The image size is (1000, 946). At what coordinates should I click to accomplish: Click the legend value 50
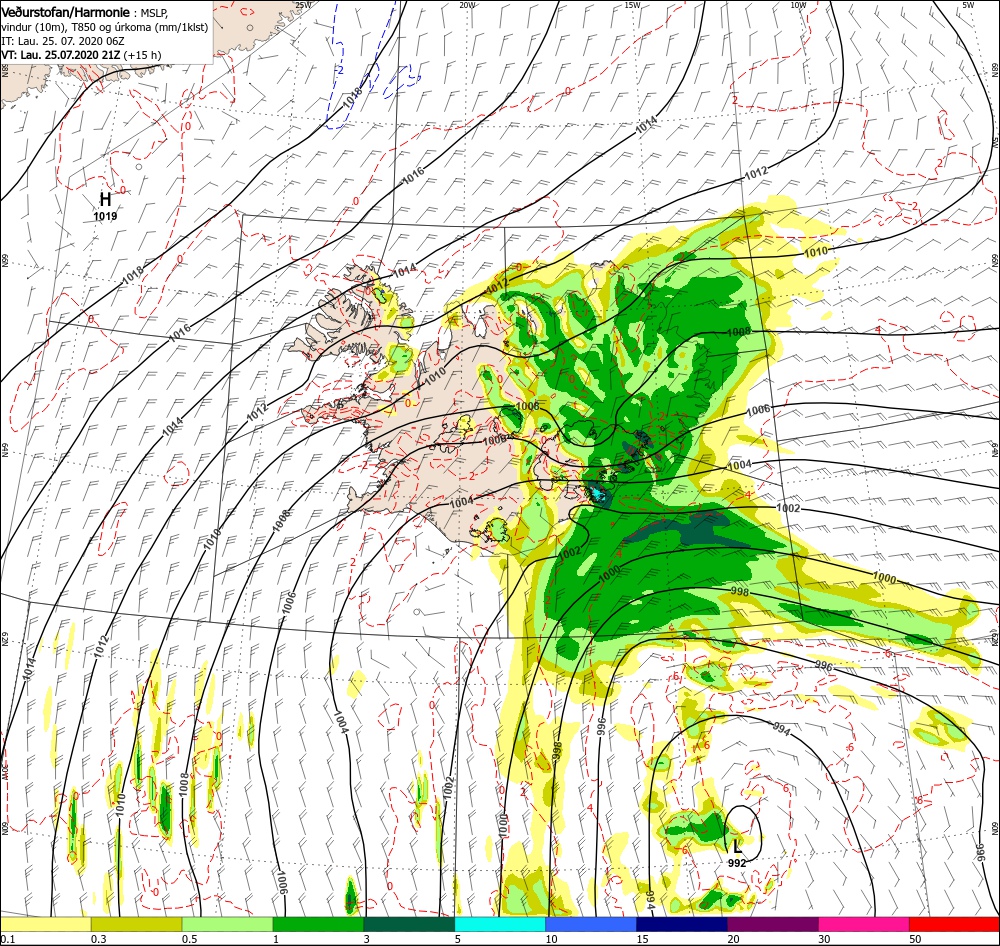(x=915, y=939)
